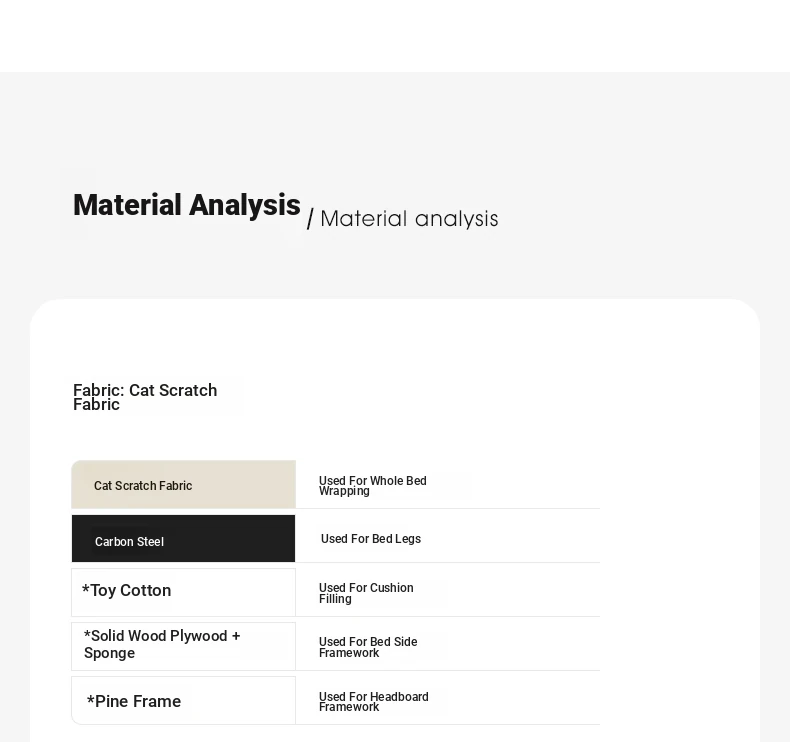
Task: Click the slash separator beside the heading
Action: 310,219
